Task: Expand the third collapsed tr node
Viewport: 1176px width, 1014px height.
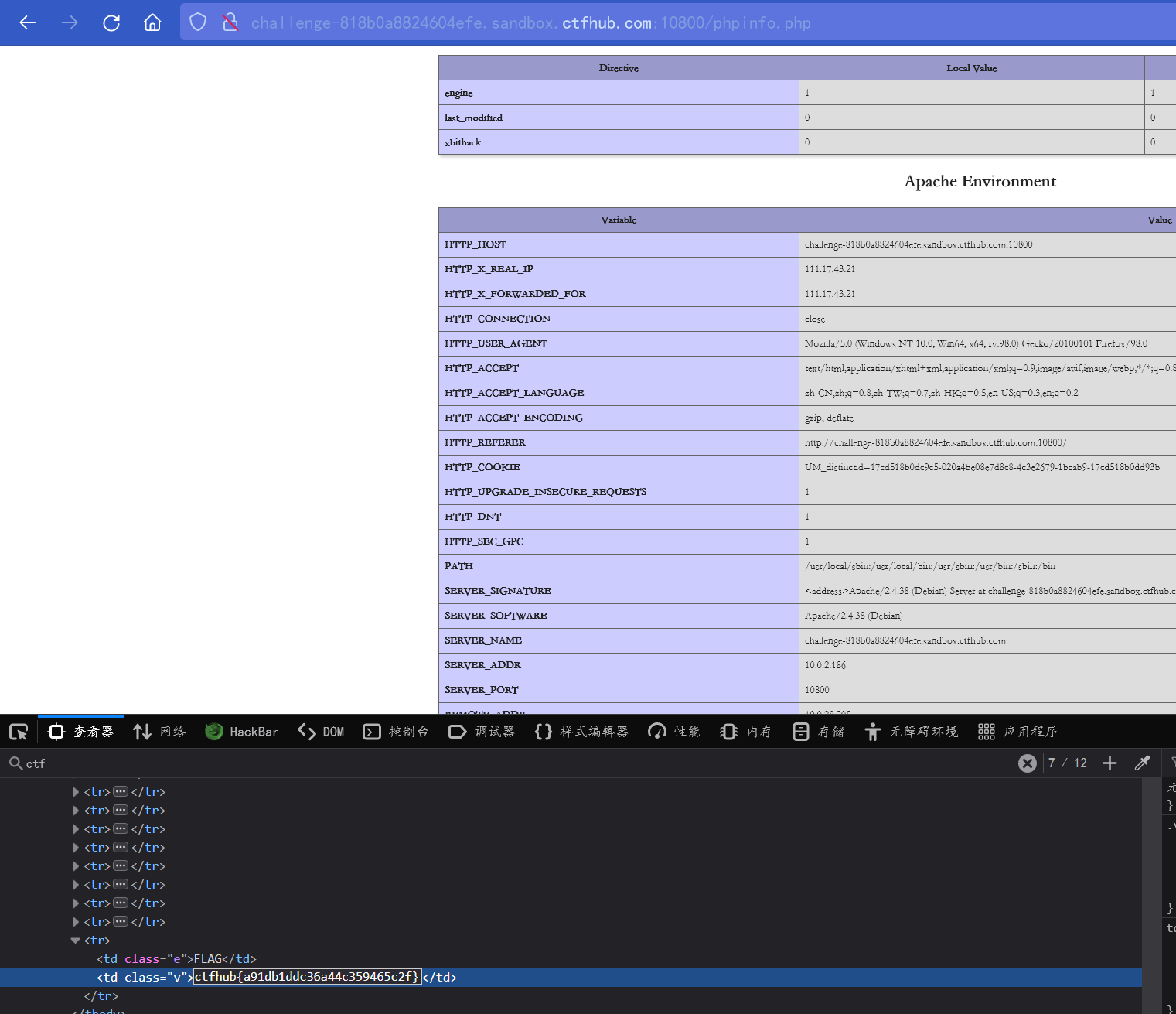Action: coord(76,829)
